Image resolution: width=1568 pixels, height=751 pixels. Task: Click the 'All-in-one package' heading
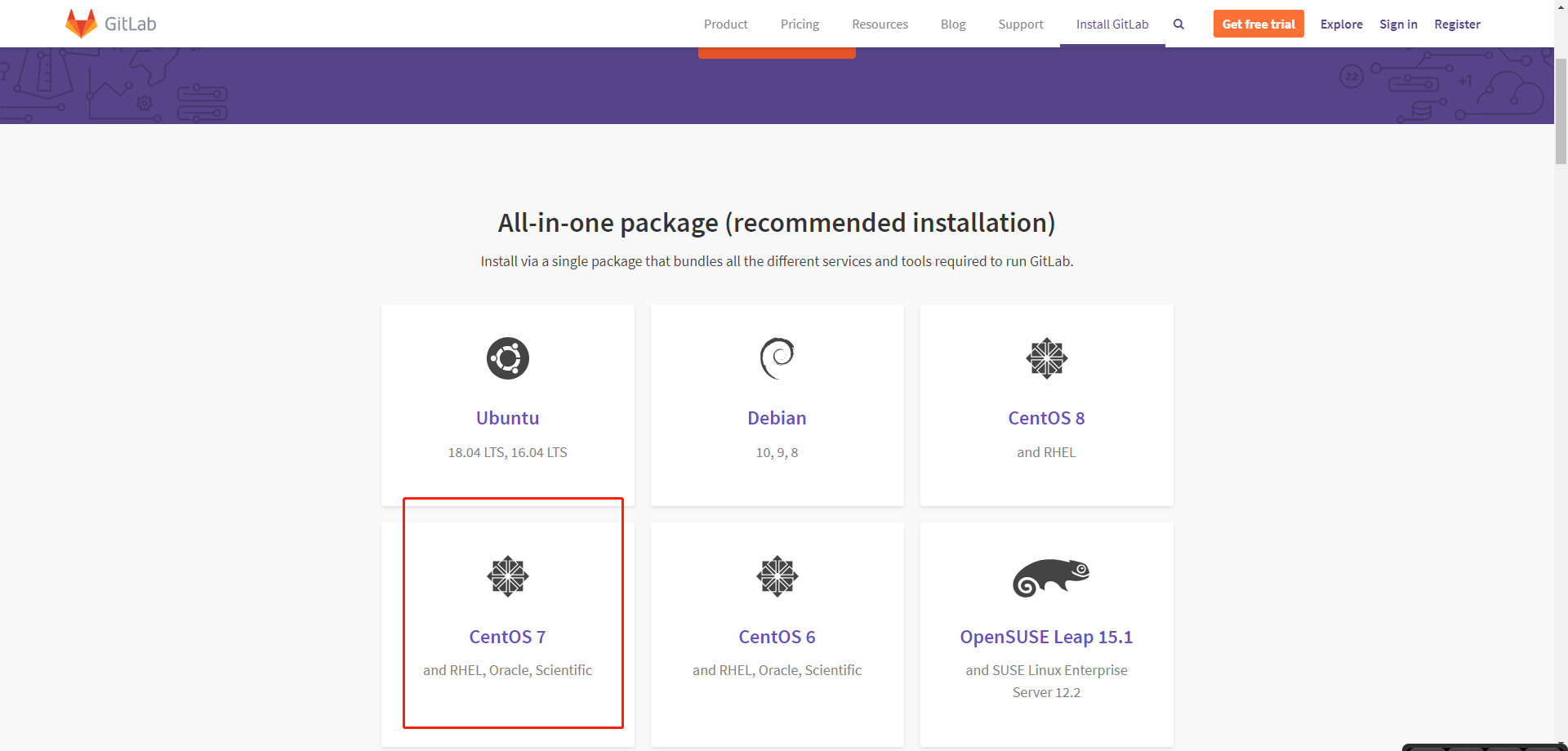click(x=777, y=223)
